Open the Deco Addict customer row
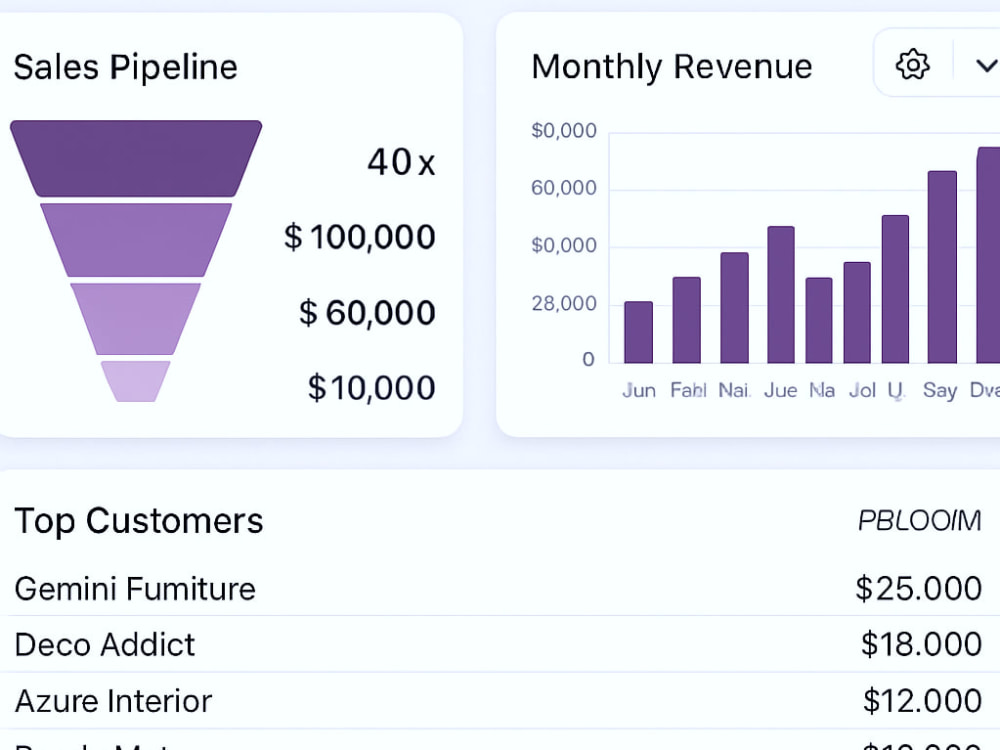1000x750 pixels. [497, 644]
